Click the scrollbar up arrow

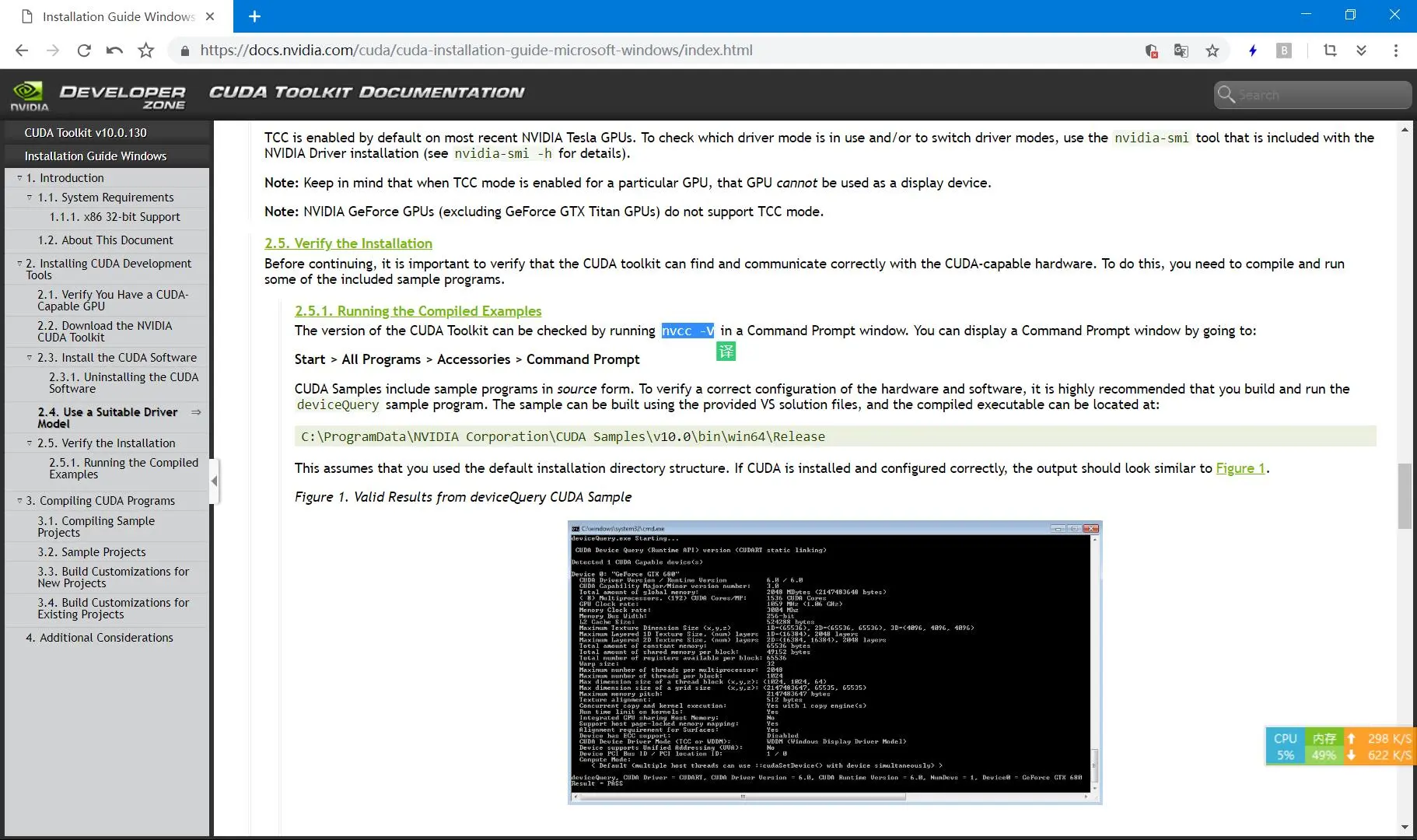[x=1405, y=130]
